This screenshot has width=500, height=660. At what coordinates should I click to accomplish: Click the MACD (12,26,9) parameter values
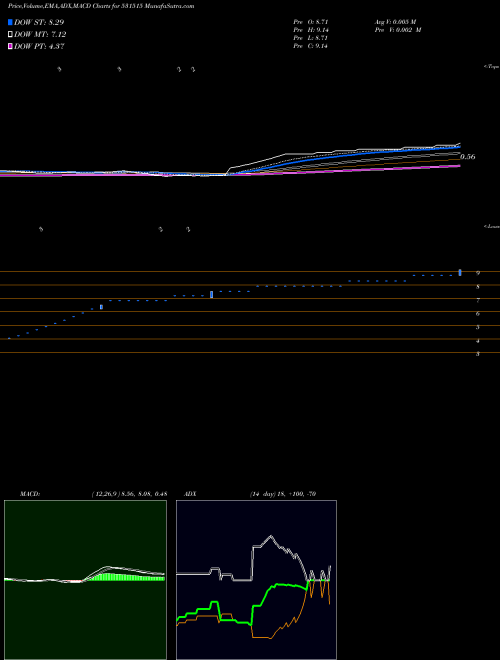point(129,494)
